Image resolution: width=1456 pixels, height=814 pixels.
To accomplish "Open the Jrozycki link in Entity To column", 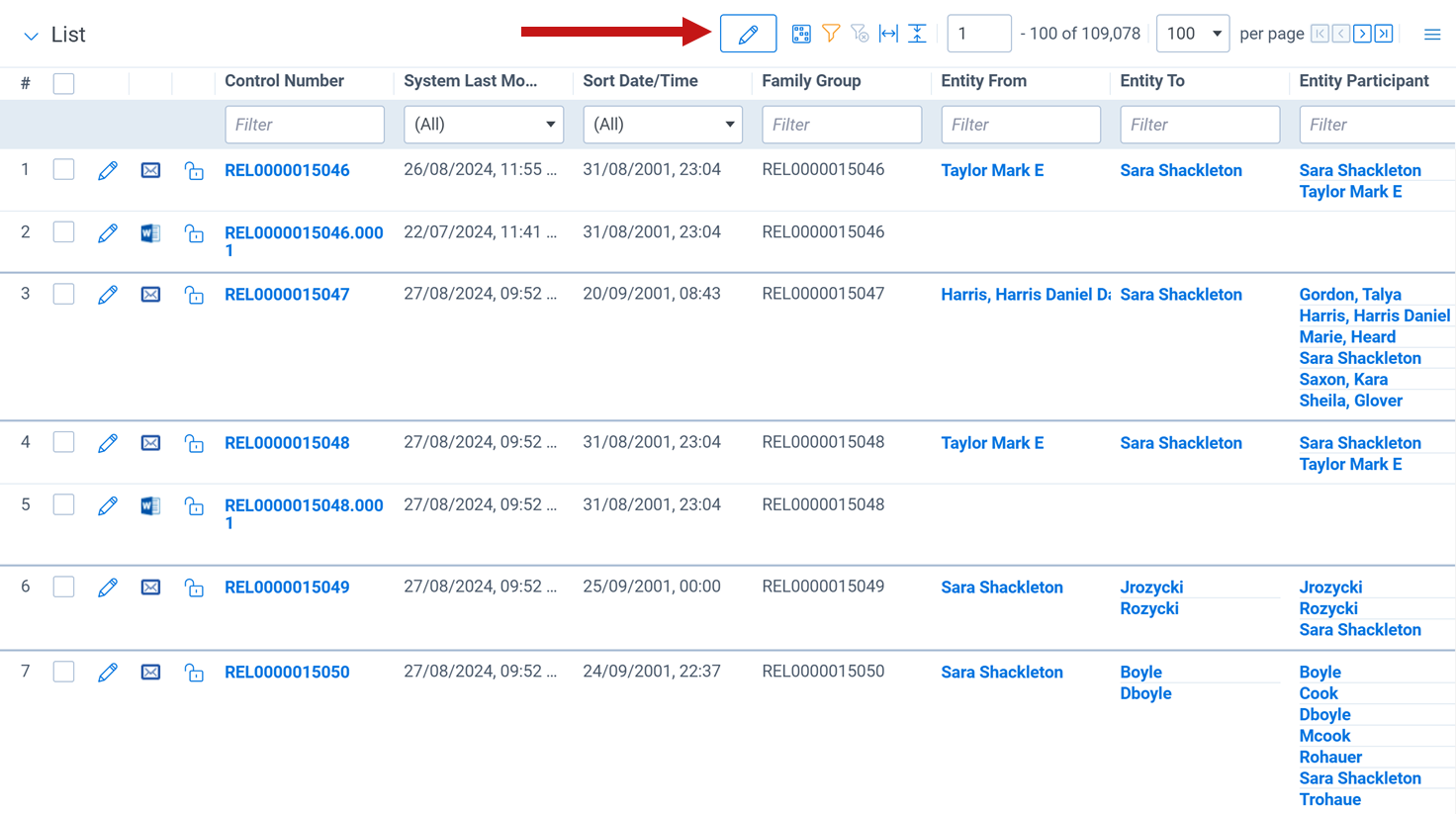I will 1151,588.
